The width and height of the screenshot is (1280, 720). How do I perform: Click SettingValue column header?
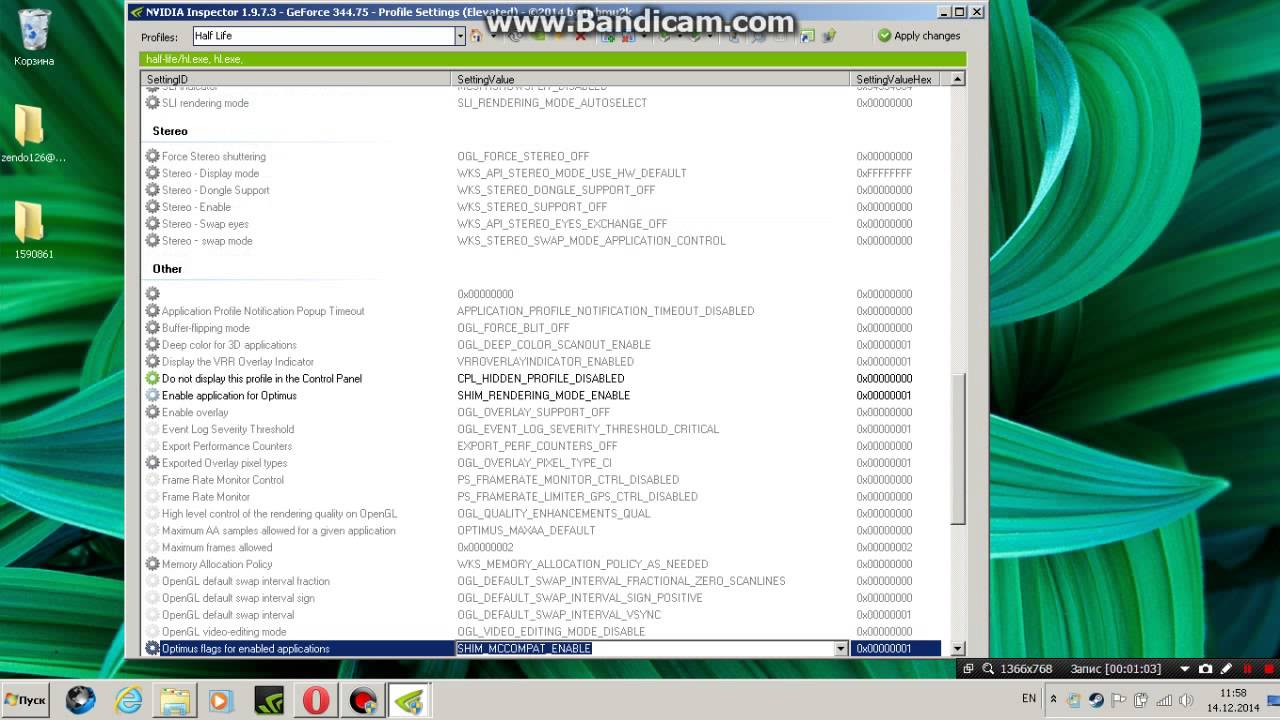click(651, 79)
